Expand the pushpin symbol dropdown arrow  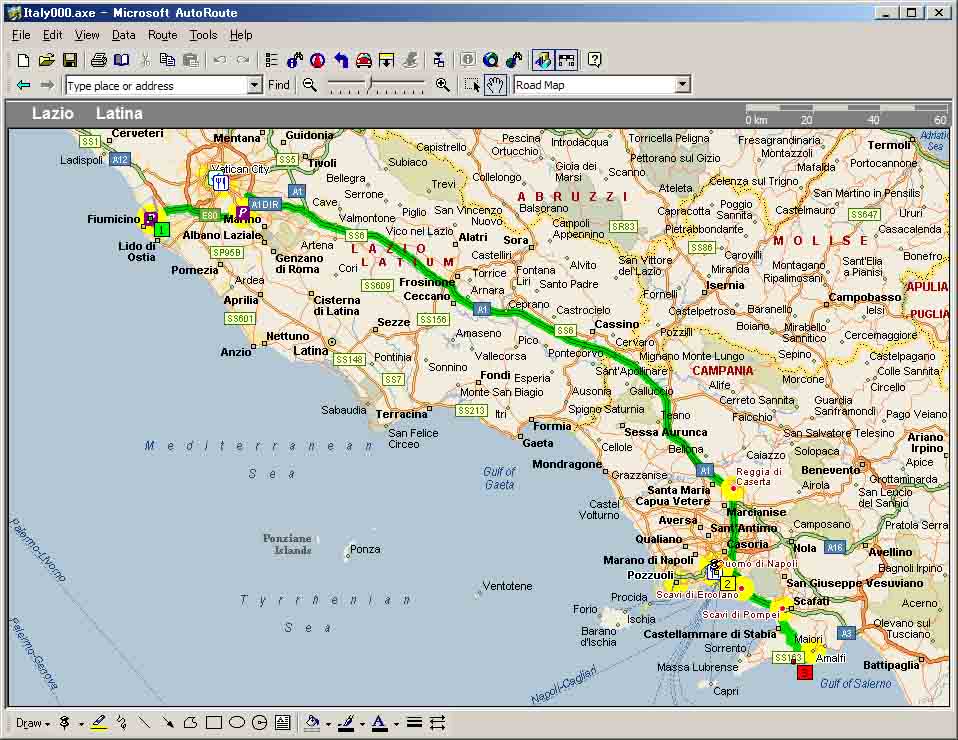(x=81, y=724)
